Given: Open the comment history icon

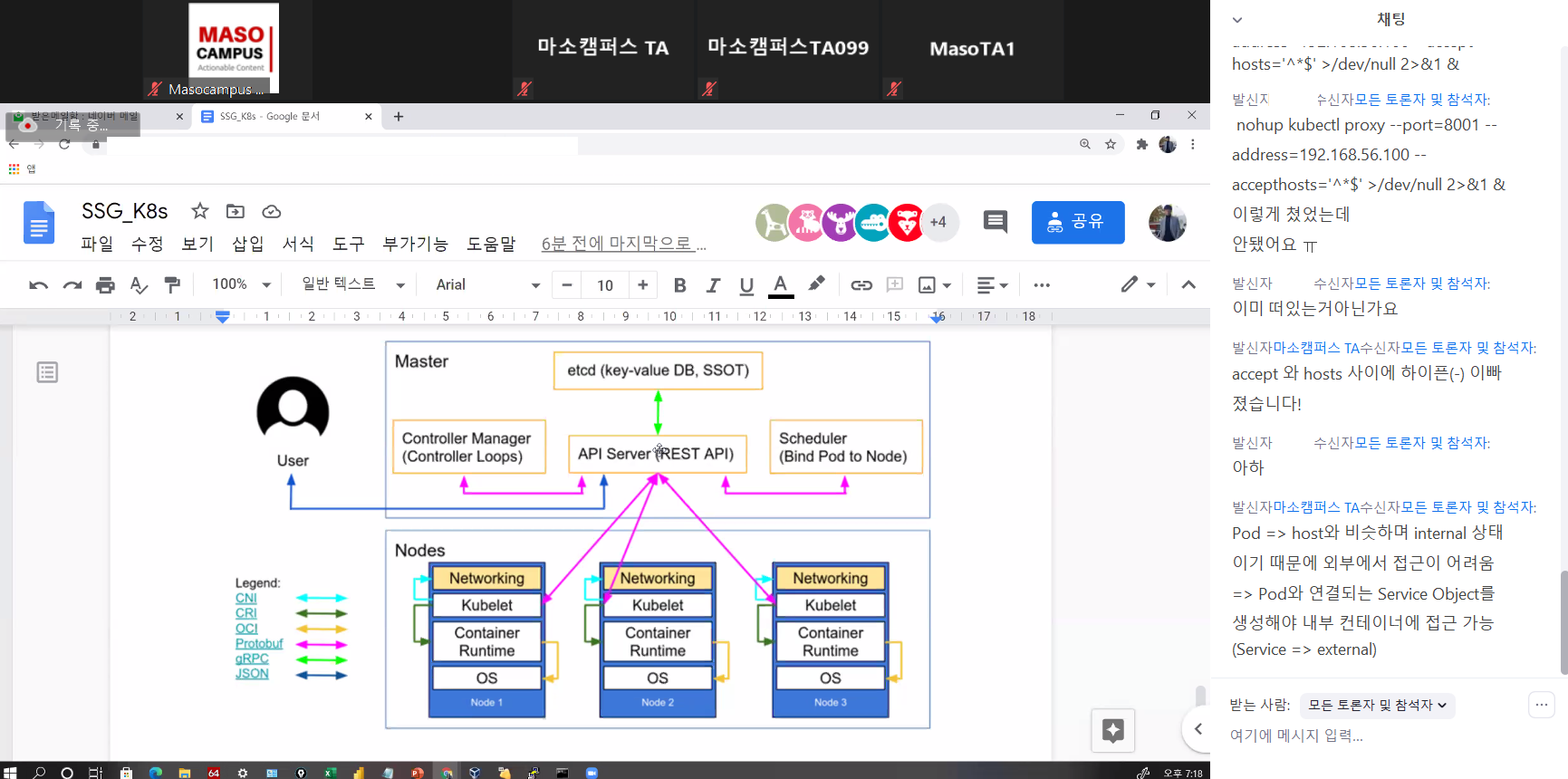Looking at the screenshot, I should (995, 222).
